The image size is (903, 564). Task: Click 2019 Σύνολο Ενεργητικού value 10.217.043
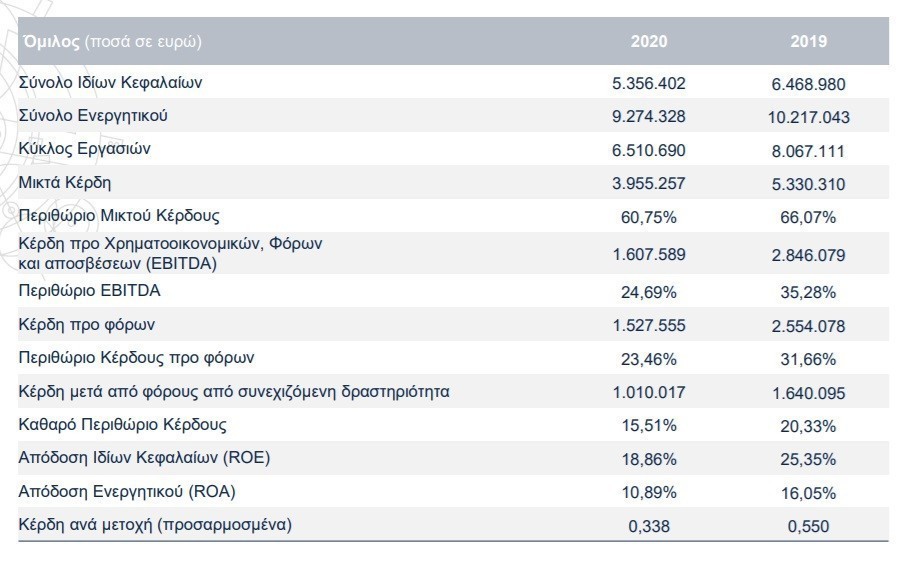click(808, 118)
